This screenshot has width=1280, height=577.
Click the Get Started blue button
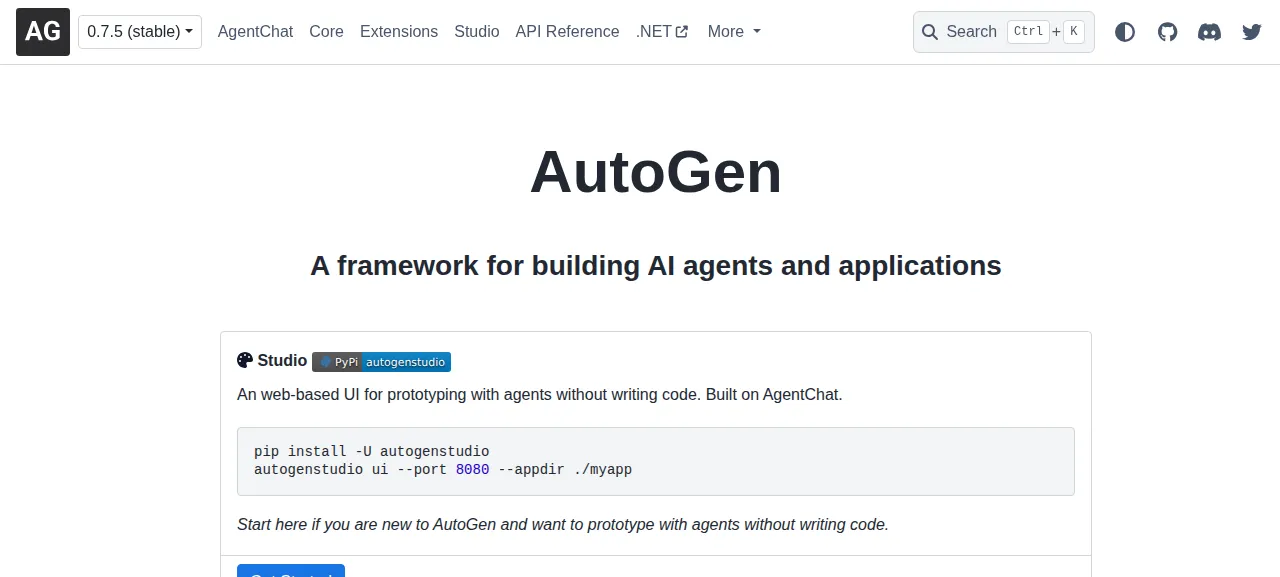[x=291, y=571]
